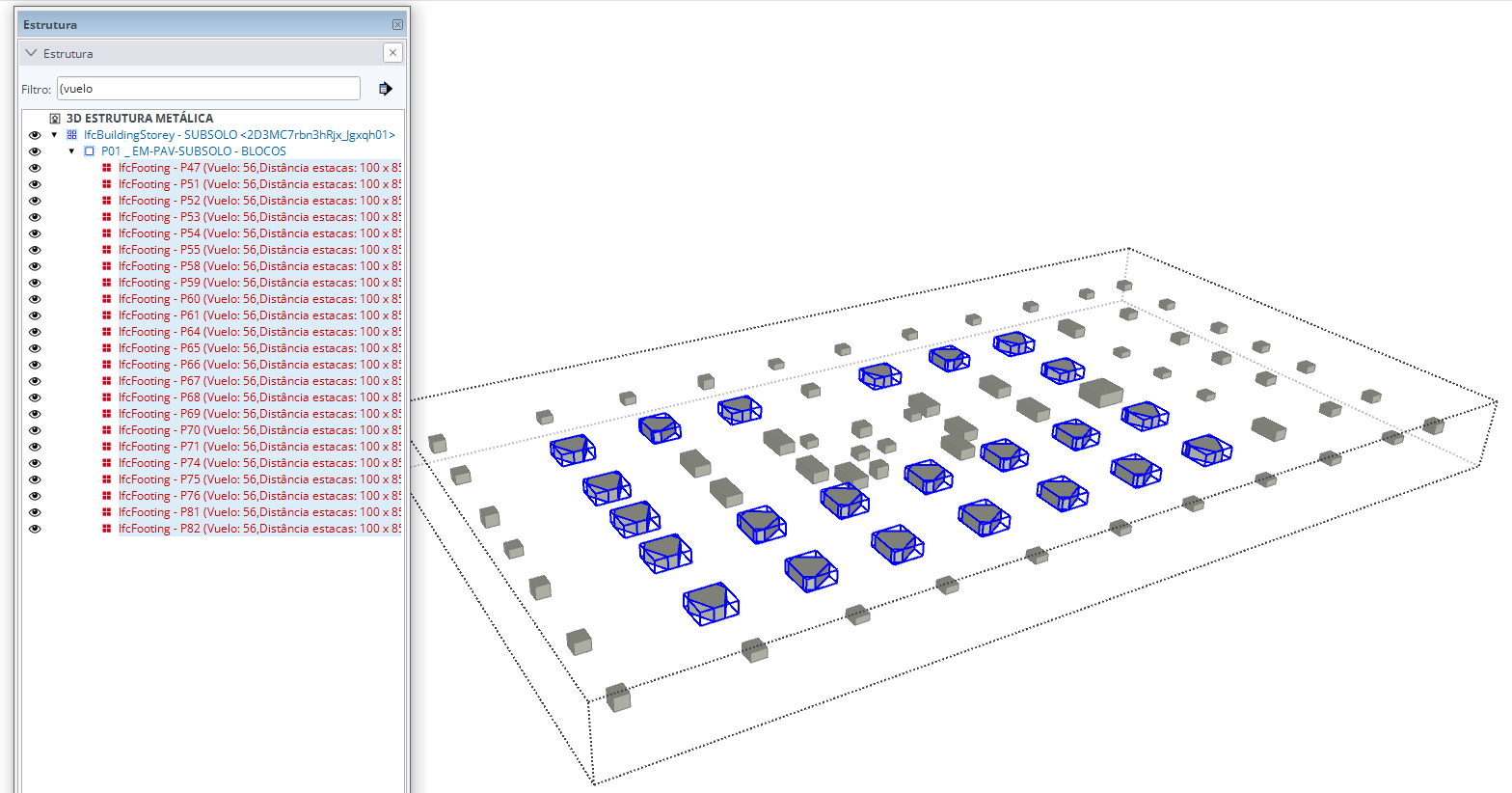Toggle visibility of P01 BLOCOS group
Screen dimensions: 1512x793
pyautogui.click(x=35, y=151)
